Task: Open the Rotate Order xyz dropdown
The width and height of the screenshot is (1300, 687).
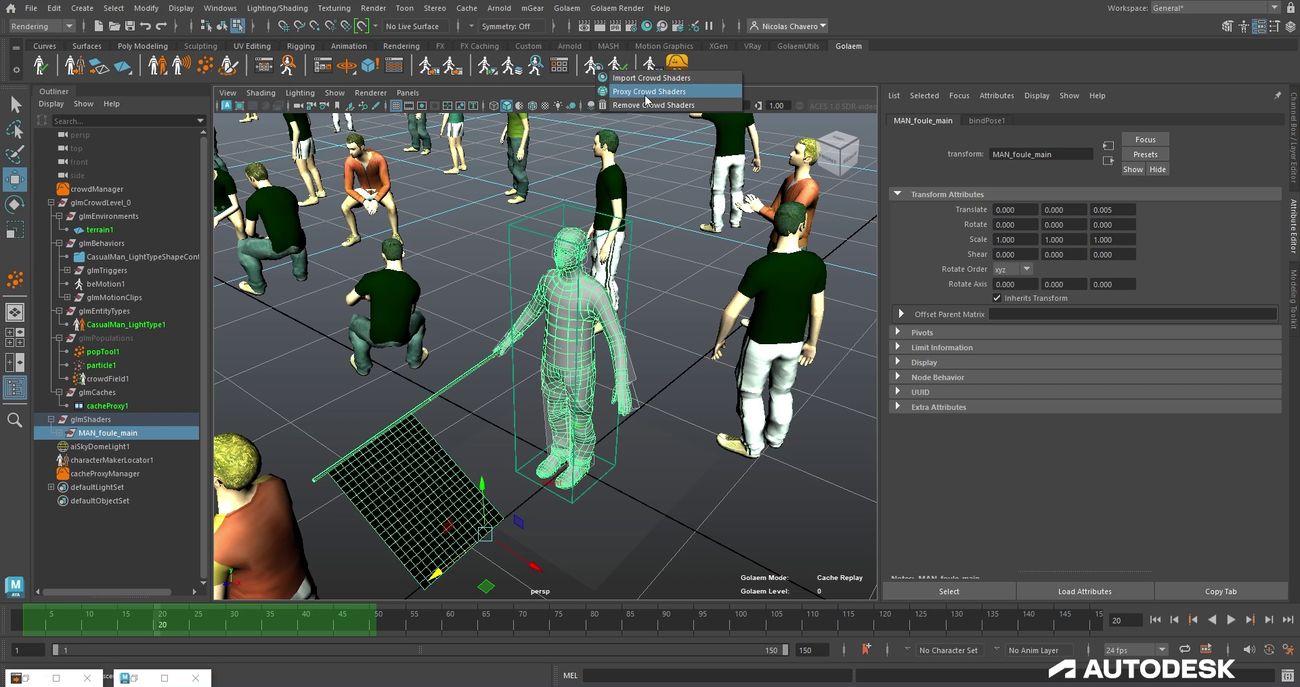Action: tap(1011, 269)
